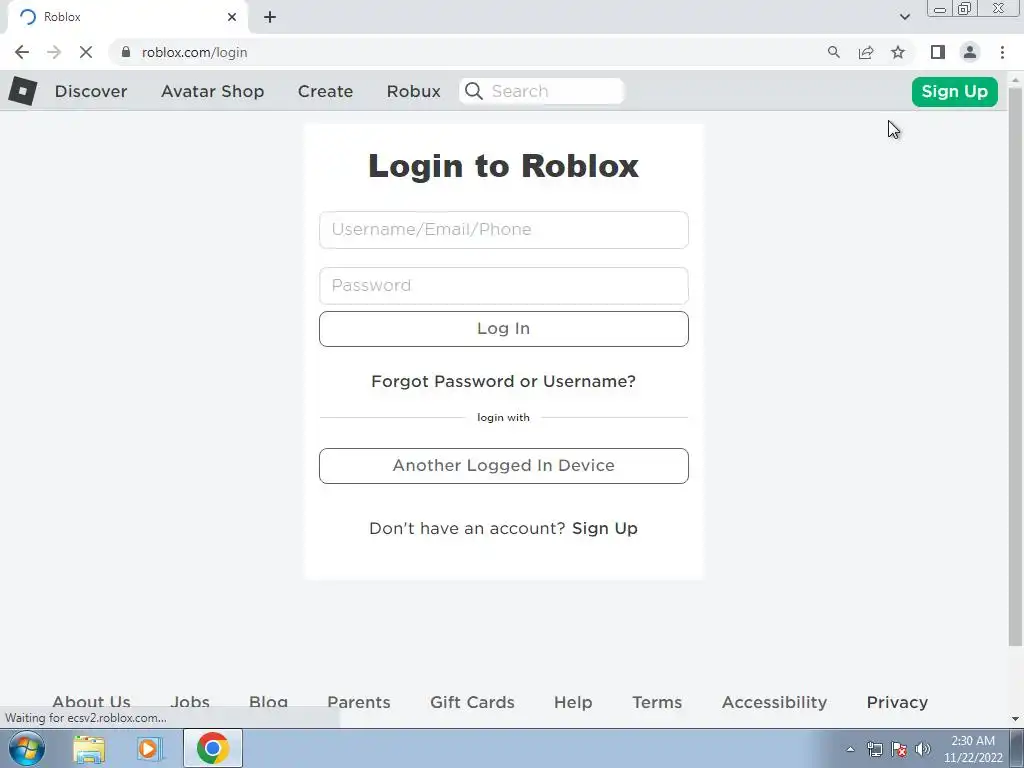This screenshot has height=768, width=1024.
Task: Click the volume speaker tray icon
Action: coord(923,749)
